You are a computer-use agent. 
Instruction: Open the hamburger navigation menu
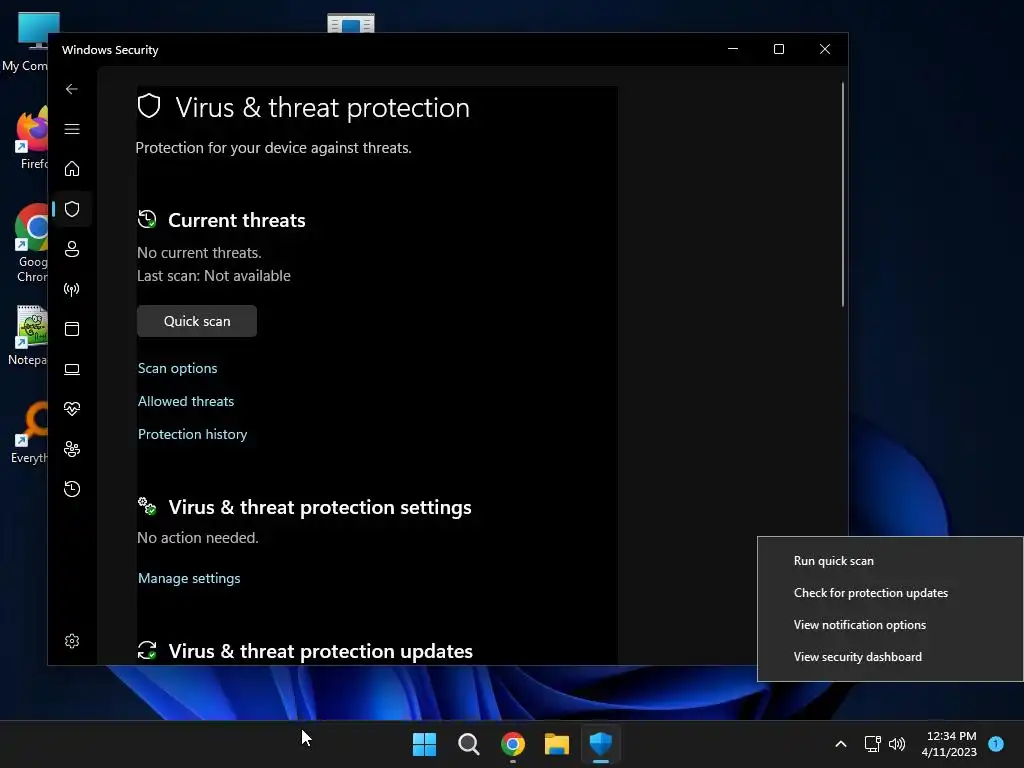(72, 129)
